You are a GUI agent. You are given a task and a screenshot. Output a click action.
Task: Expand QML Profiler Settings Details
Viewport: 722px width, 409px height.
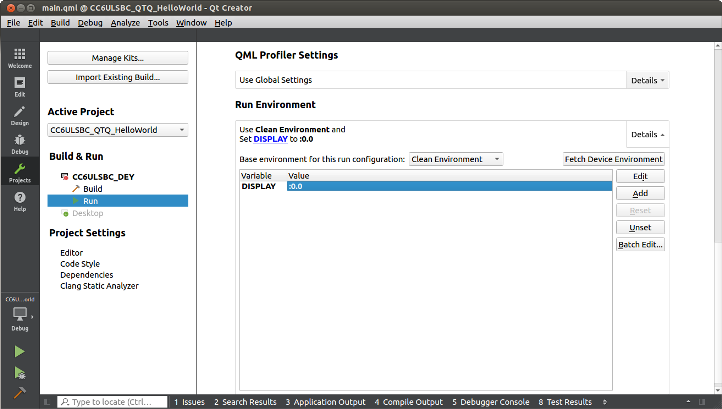647,80
